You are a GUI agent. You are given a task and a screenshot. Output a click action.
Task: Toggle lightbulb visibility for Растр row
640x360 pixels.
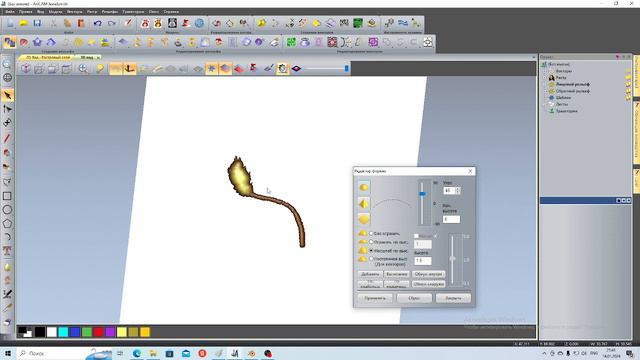coord(628,78)
